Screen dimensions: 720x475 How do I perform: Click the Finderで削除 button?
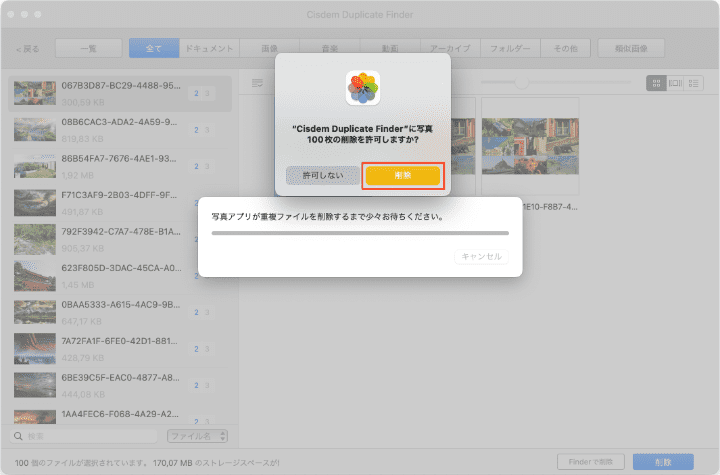(591, 462)
